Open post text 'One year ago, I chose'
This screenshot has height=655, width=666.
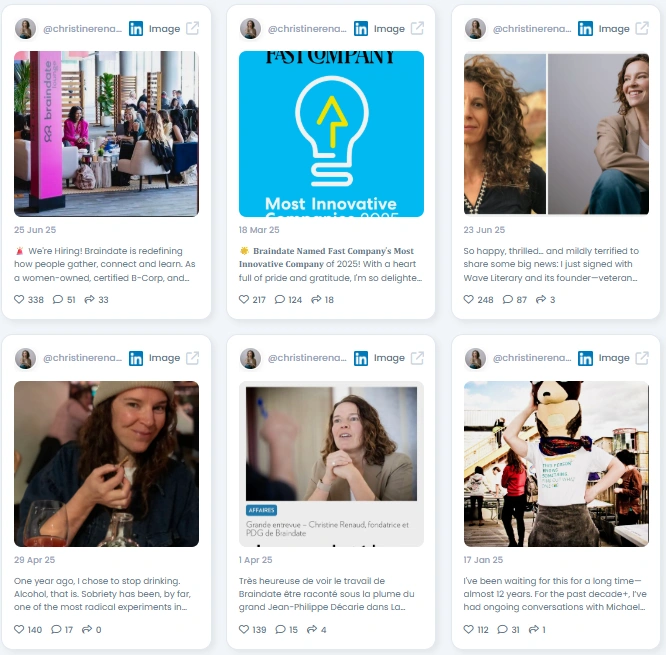coord(102,593)
